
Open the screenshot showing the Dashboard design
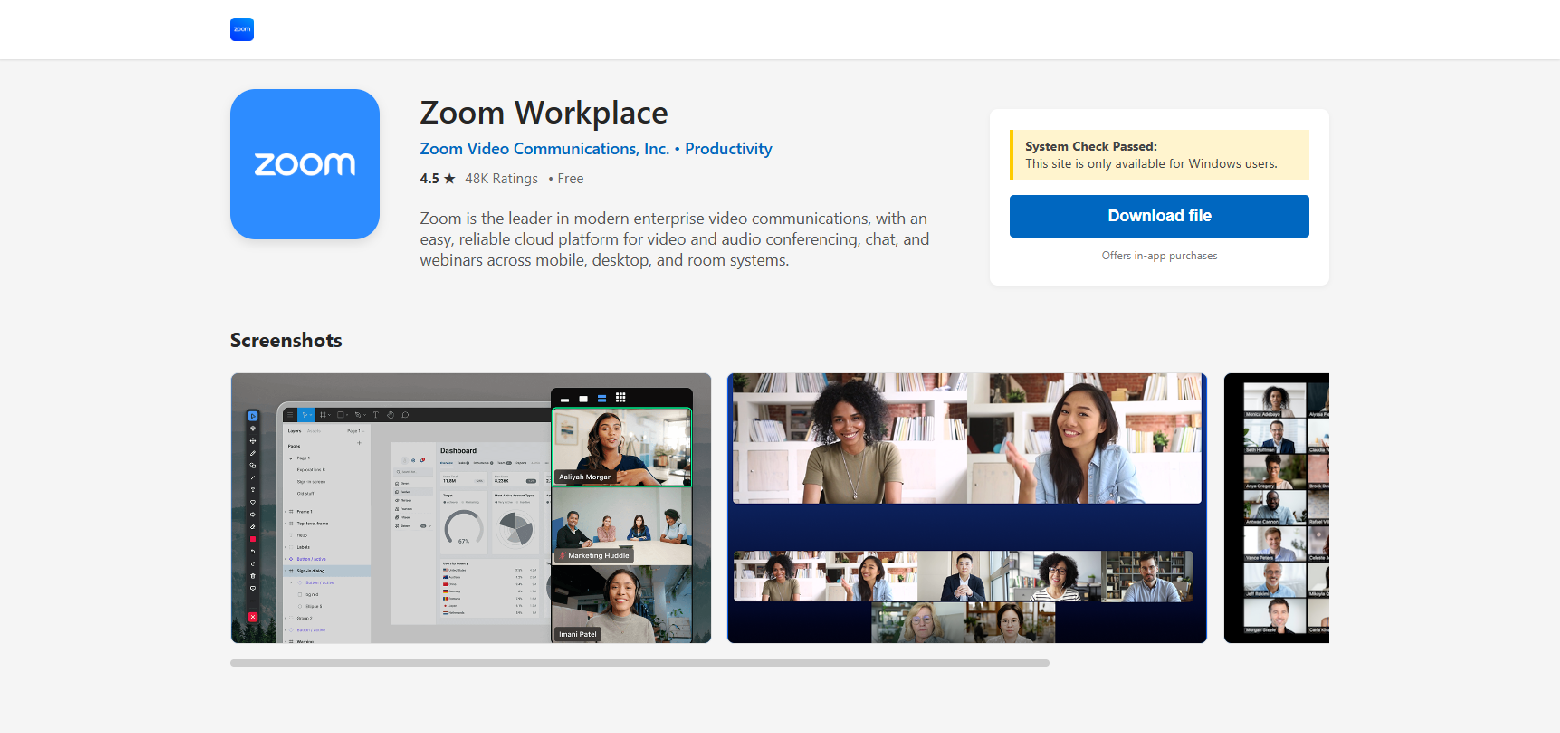click(x=471, y=508)
